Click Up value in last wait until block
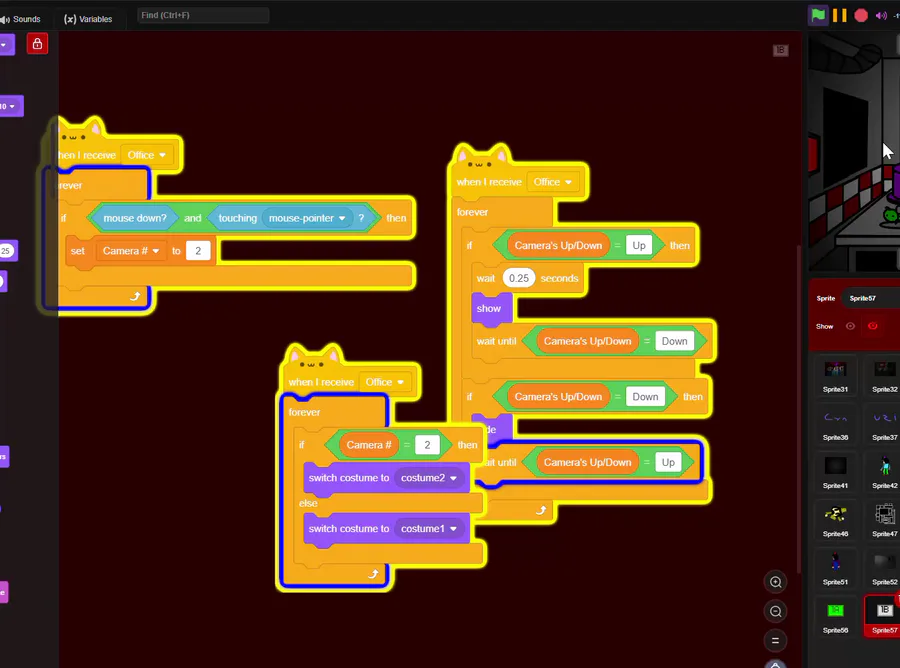This screenshot has height=668, width=900. tap(668, 463)
